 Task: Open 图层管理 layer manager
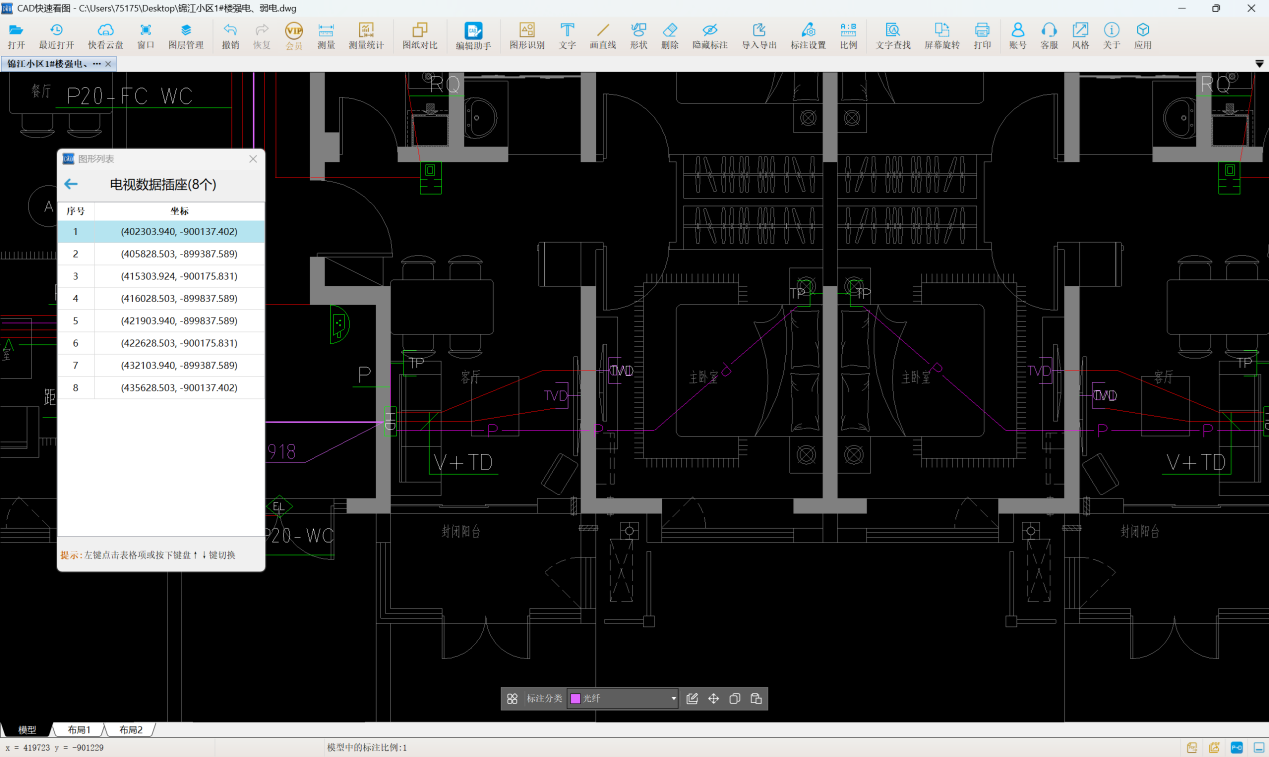(186, 36)
